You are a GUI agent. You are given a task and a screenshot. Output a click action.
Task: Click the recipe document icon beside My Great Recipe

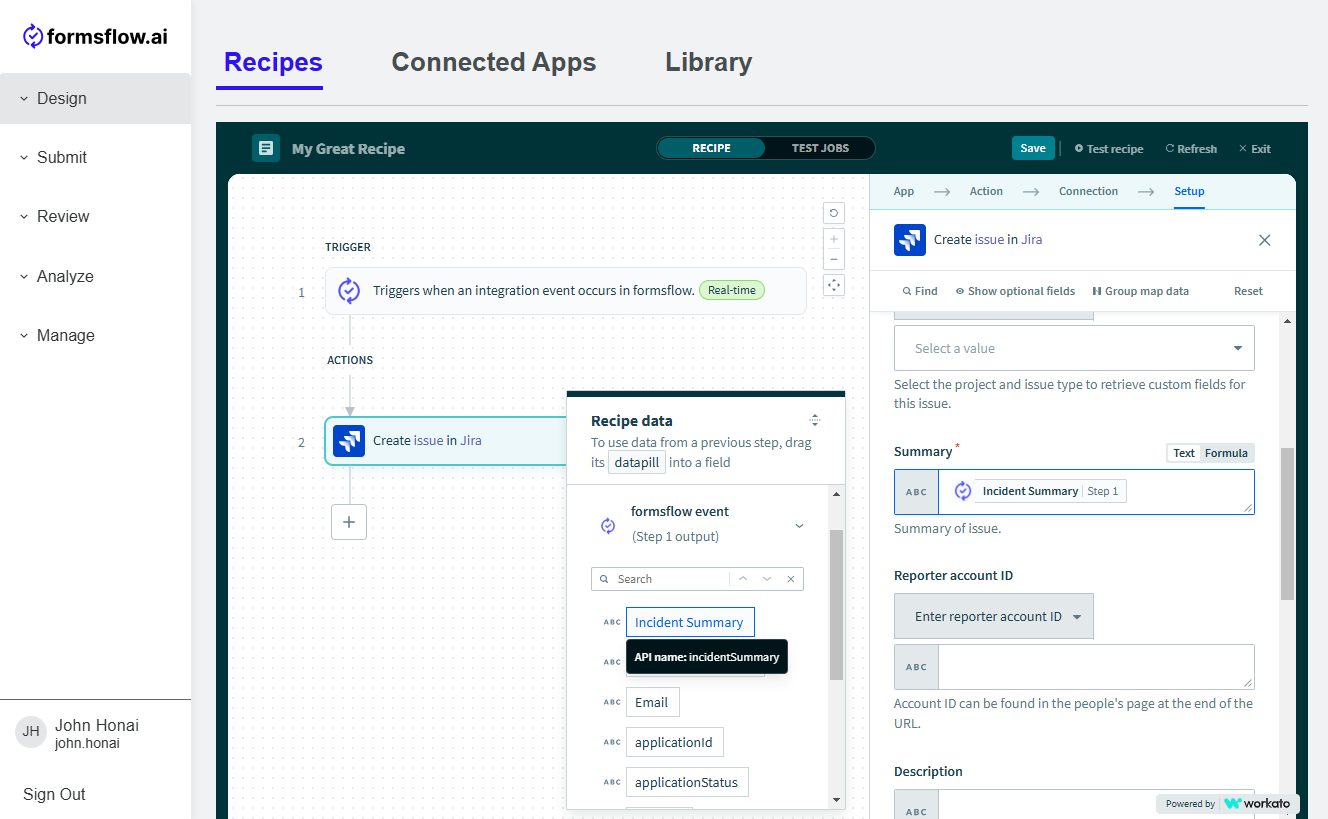[265, 148]
